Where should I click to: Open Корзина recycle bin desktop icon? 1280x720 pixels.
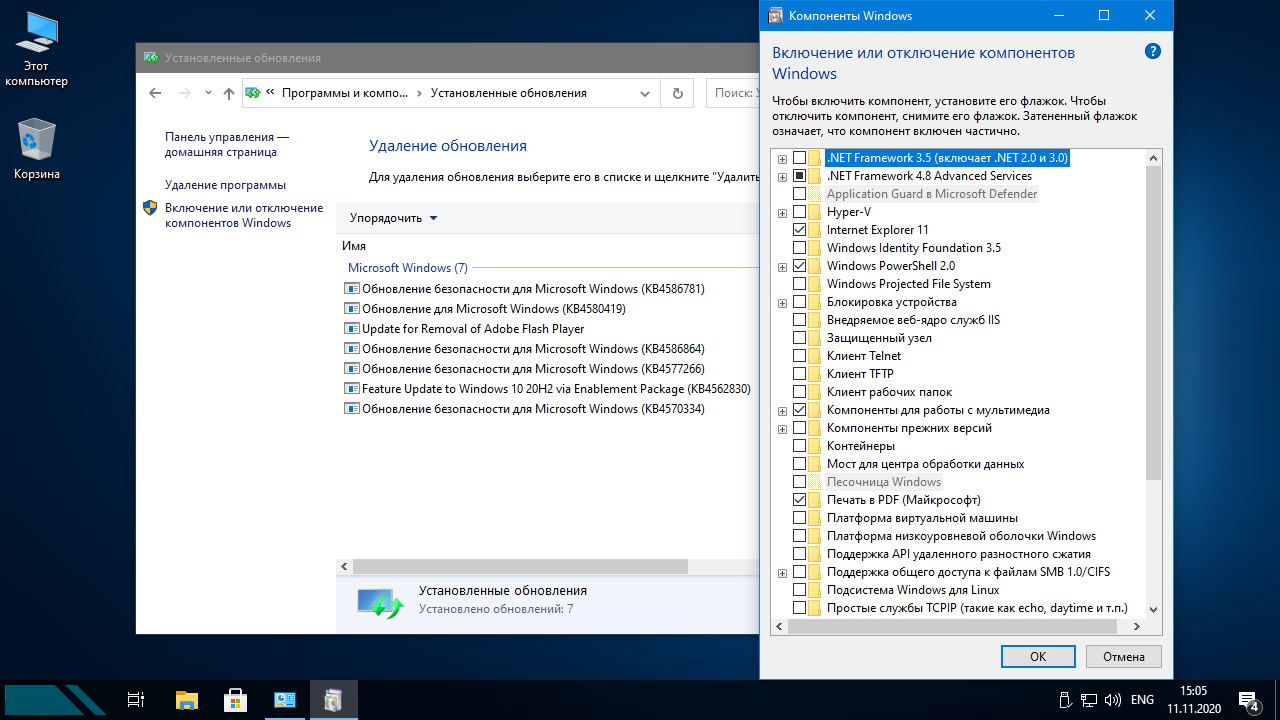pos(37,150)
